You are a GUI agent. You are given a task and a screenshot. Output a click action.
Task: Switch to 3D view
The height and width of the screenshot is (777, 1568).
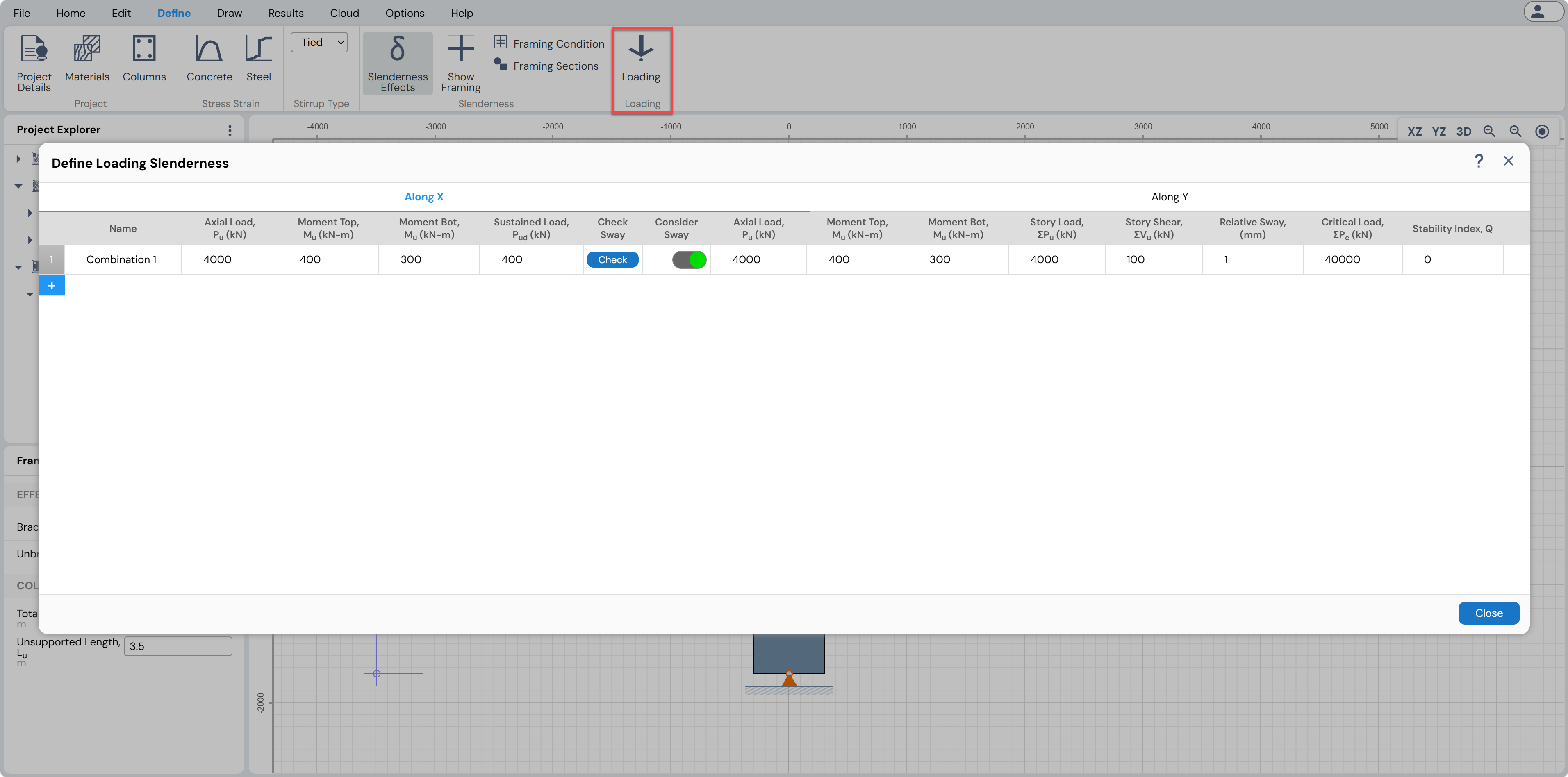click(x=1464, y=132)
